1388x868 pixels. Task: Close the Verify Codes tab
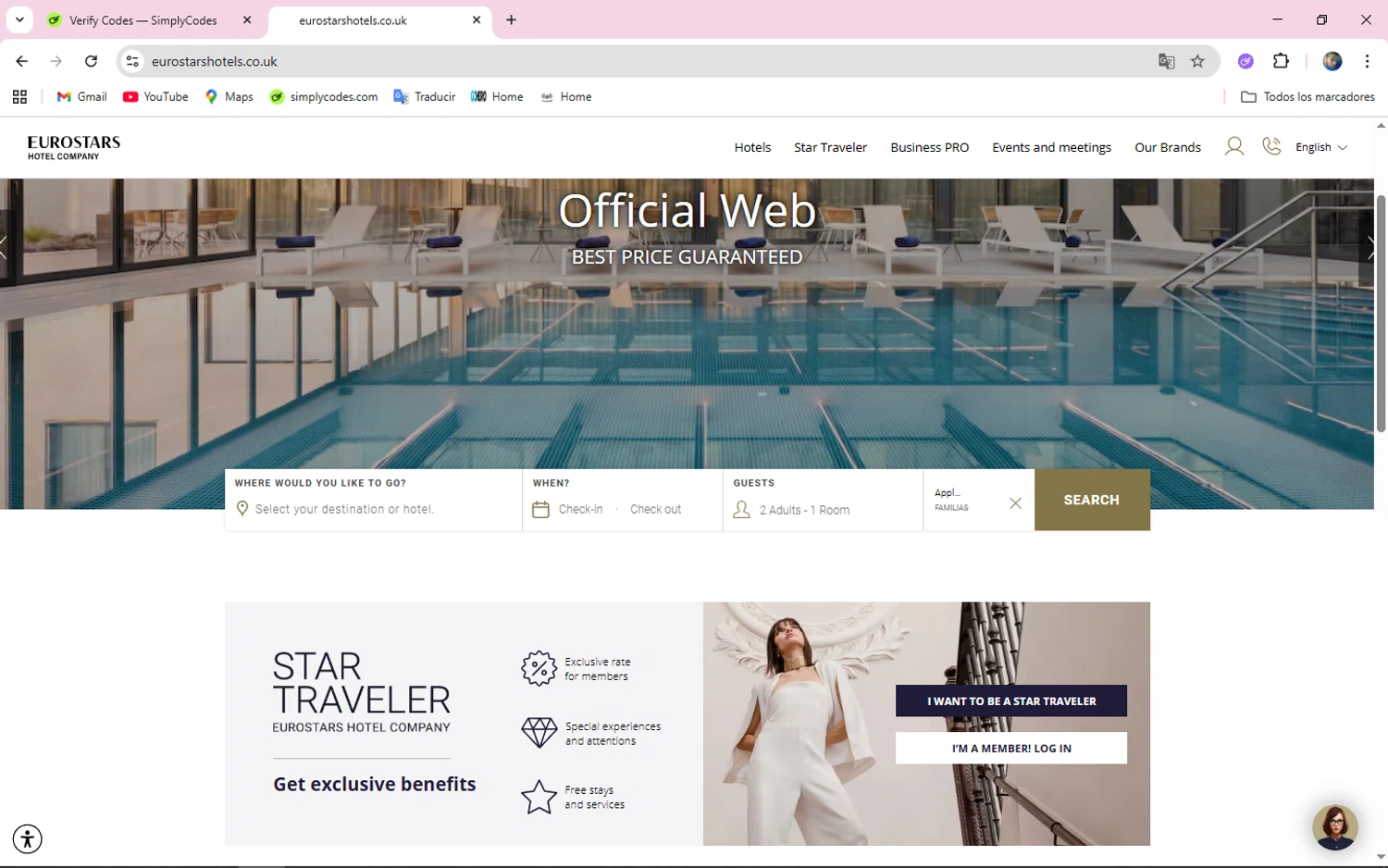tap(247, 19)
